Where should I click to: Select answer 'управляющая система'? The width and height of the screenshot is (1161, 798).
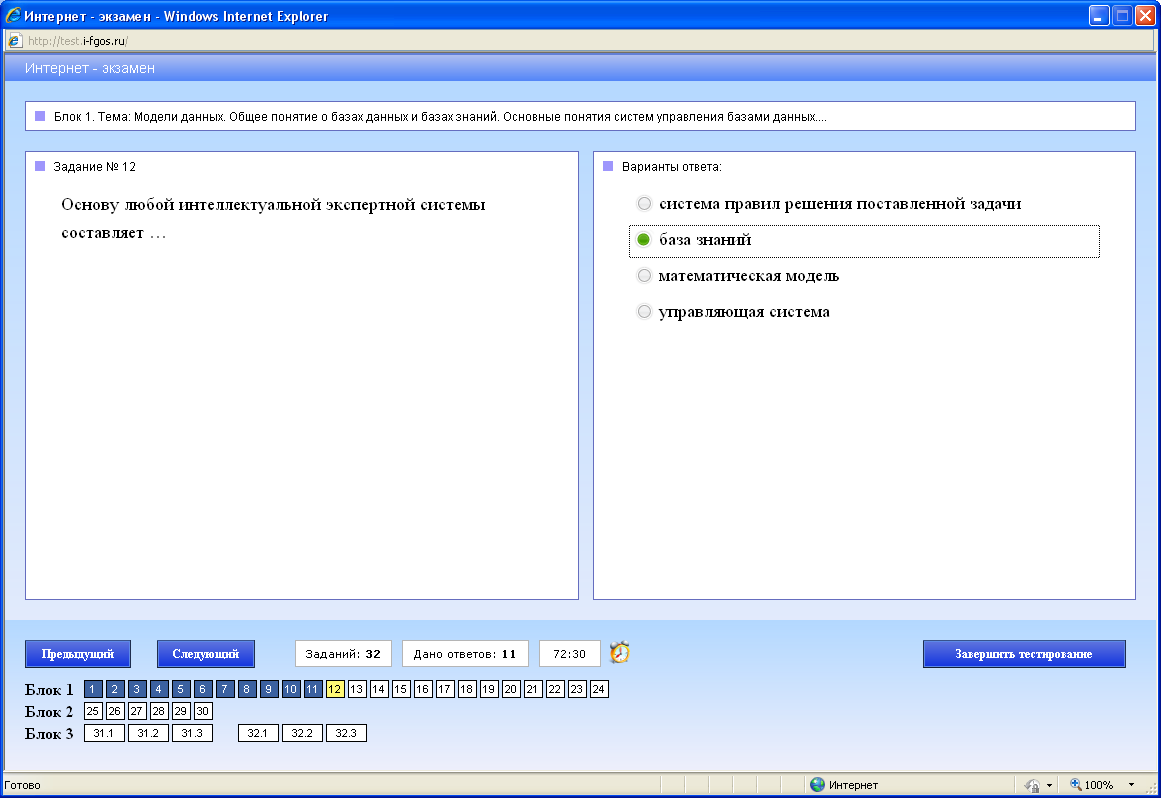tap(644, 312)
